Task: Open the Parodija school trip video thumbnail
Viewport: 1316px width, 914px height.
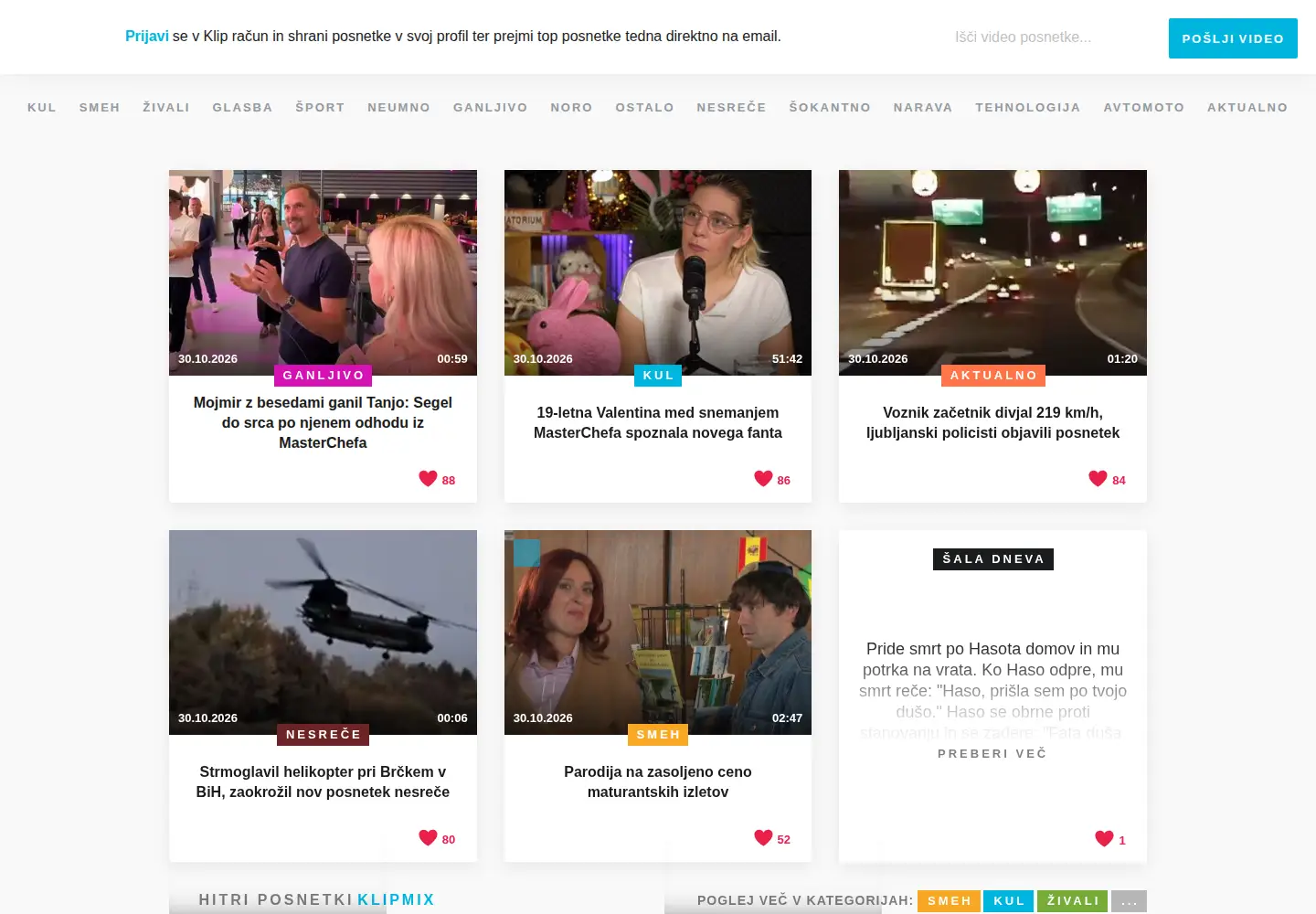Action: tap(658, 632)
